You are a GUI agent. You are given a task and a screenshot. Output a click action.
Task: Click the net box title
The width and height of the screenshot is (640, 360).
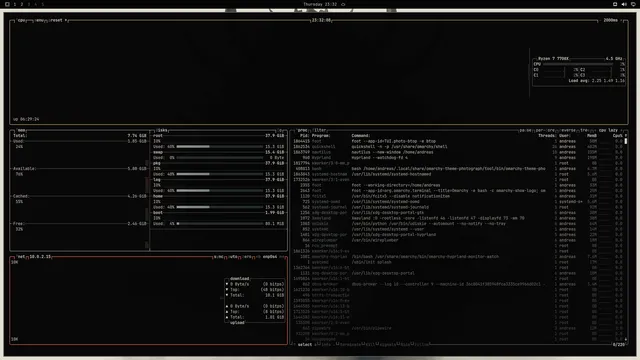tap(21, 257)
